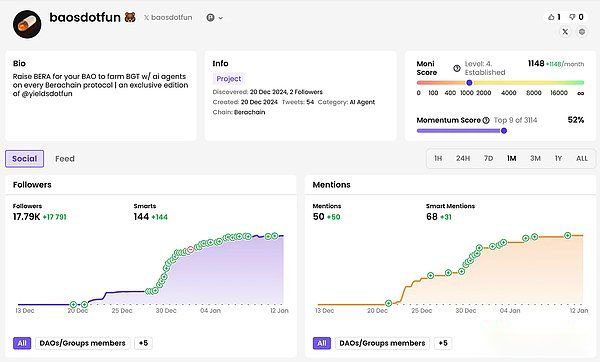Expand +5 filters under Mentions chart
The image size is (600, 362).
443,343
